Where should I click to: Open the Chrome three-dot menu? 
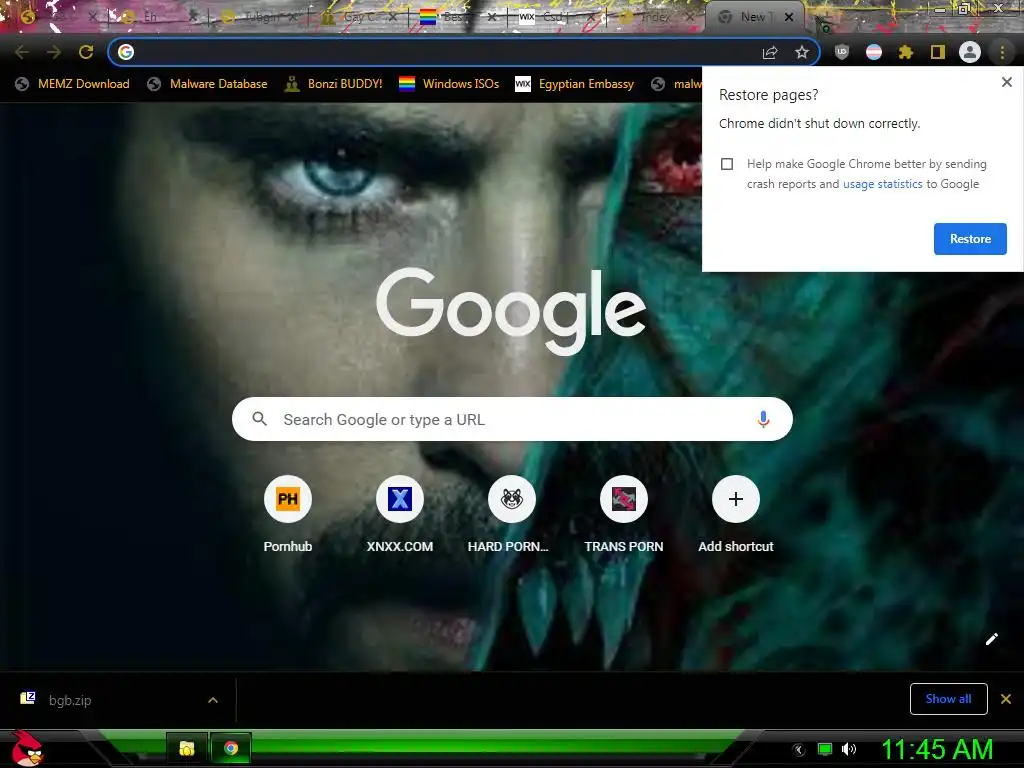[x=1002, y=52]
